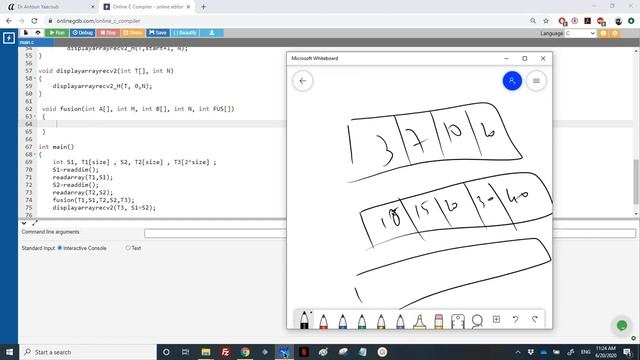Click the Save button in the editor toolbar
The height and width of the screenshot is (360, 640).
click(158, 33)
